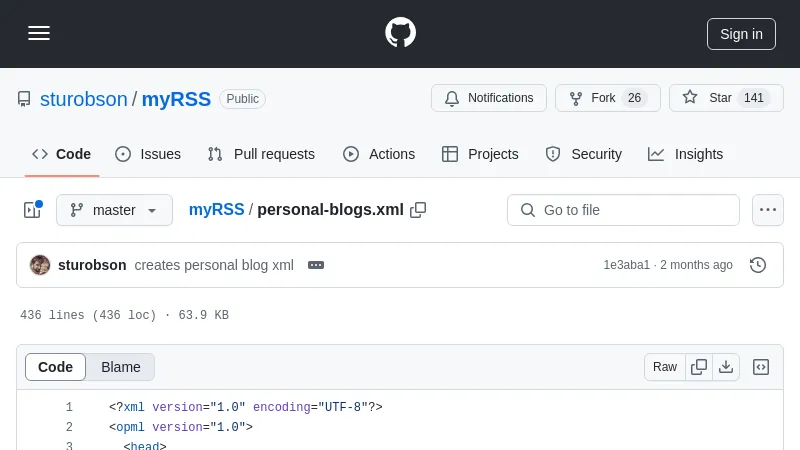Open the master branch dropdown
Viewport: 800px width, 450px height.
114,210
